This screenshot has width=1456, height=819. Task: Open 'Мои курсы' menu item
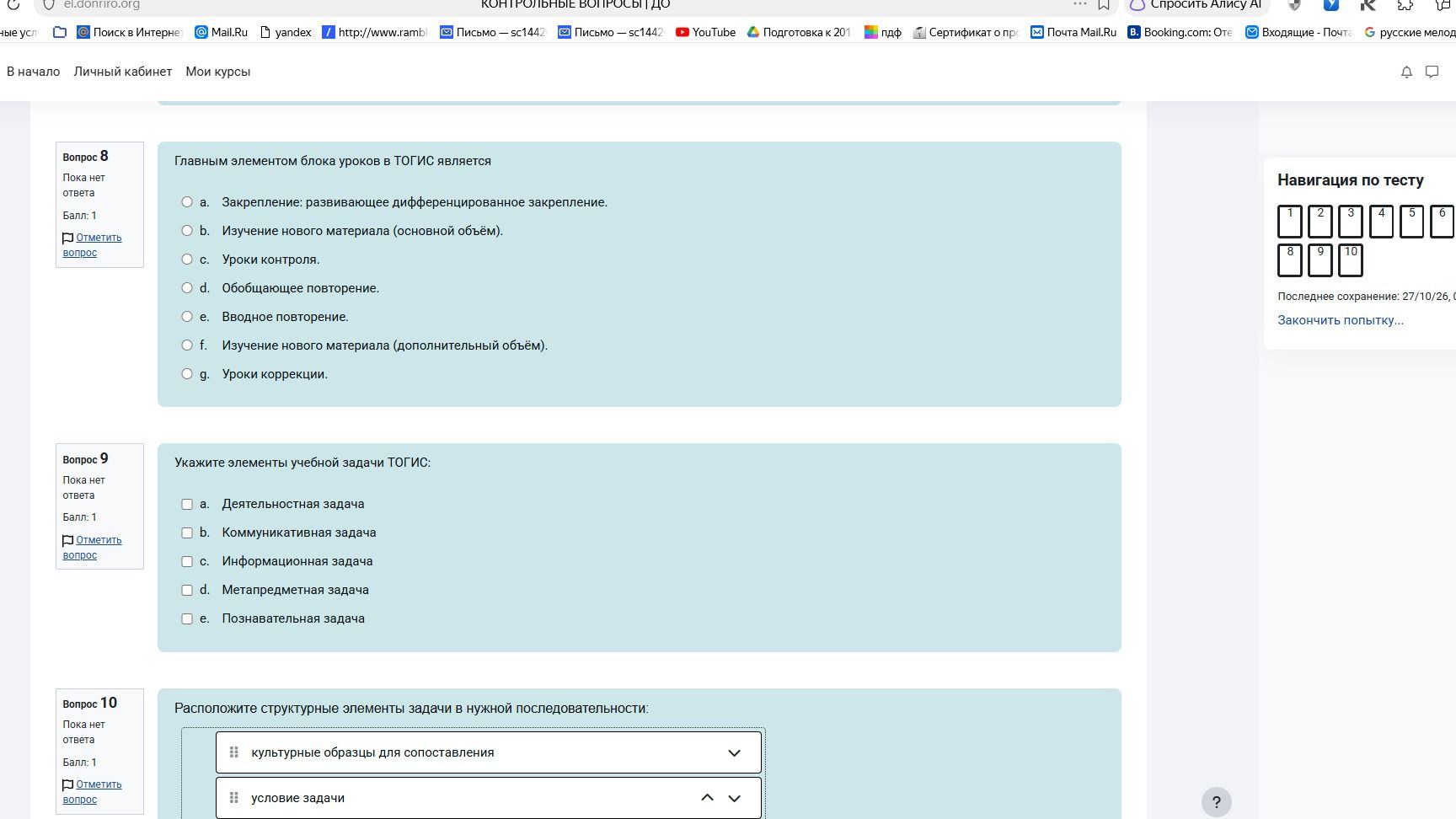[217, 72]
